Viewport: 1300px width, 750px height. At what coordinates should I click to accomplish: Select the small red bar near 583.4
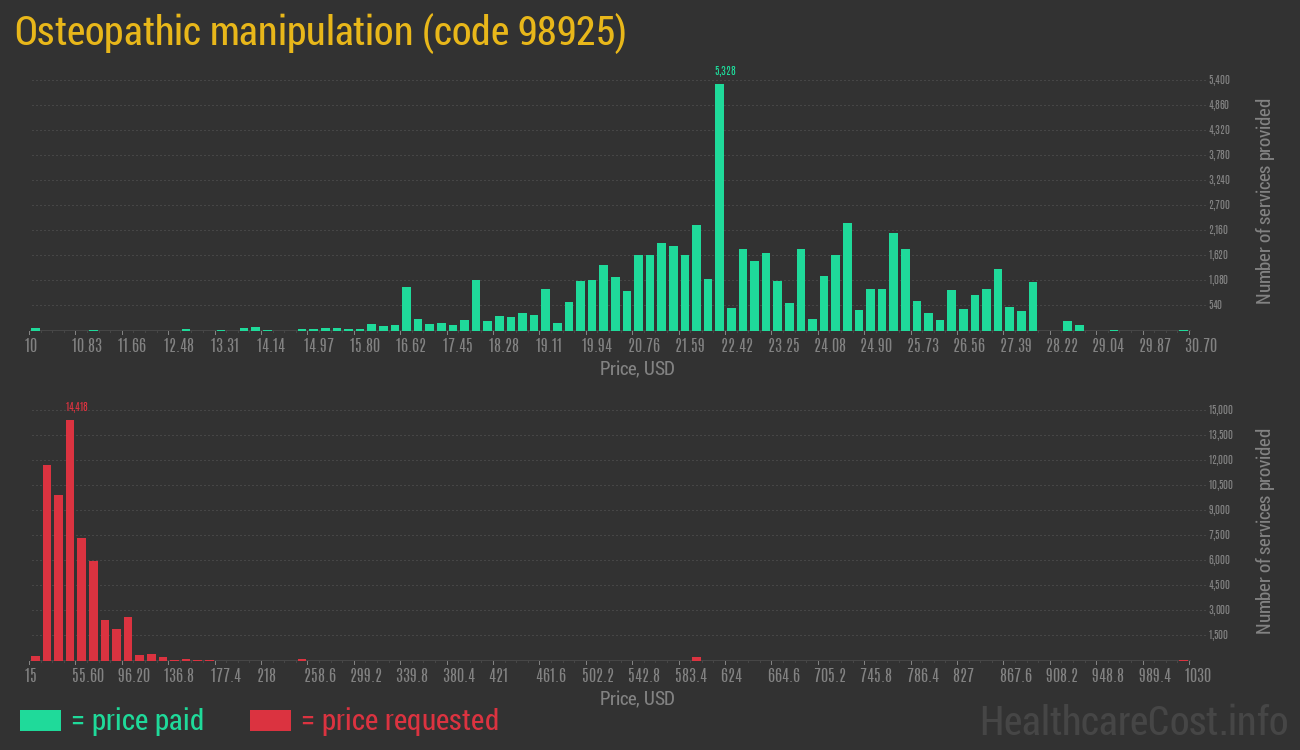coord(696,658)
